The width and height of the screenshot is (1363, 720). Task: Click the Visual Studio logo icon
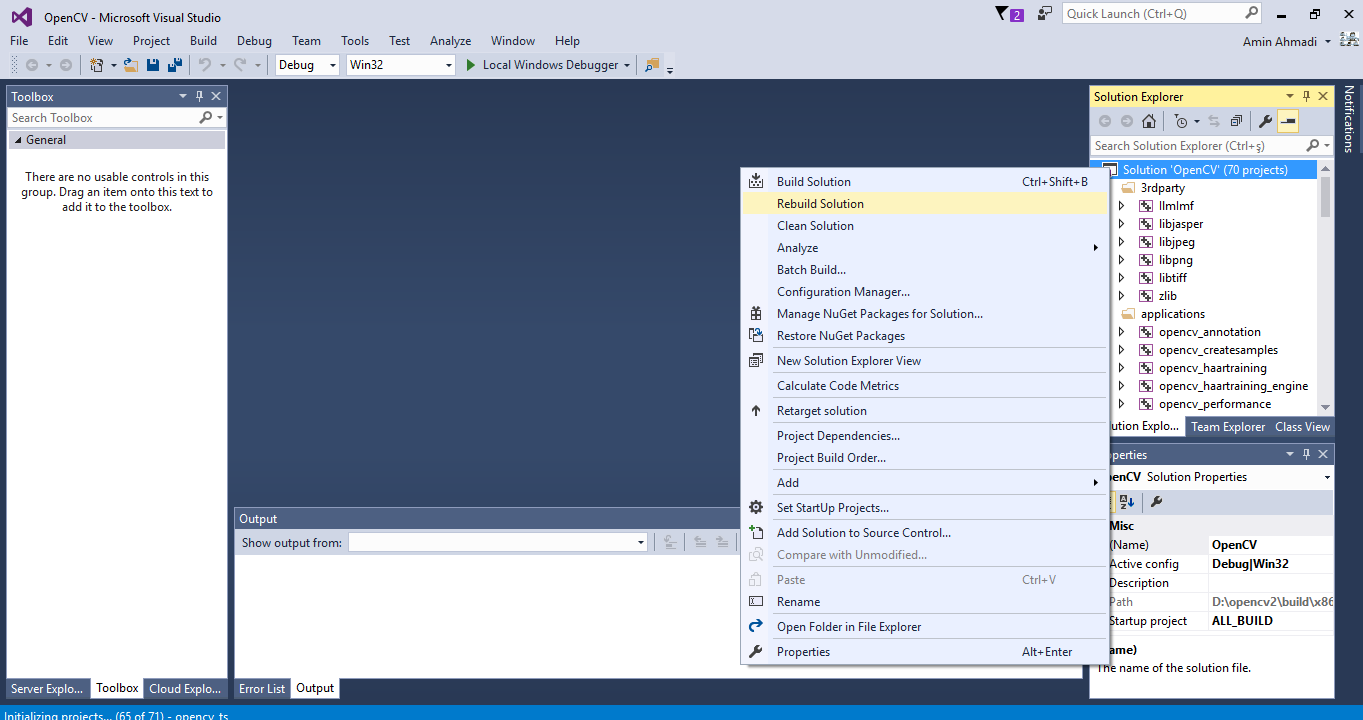click(x=22, y=17)
